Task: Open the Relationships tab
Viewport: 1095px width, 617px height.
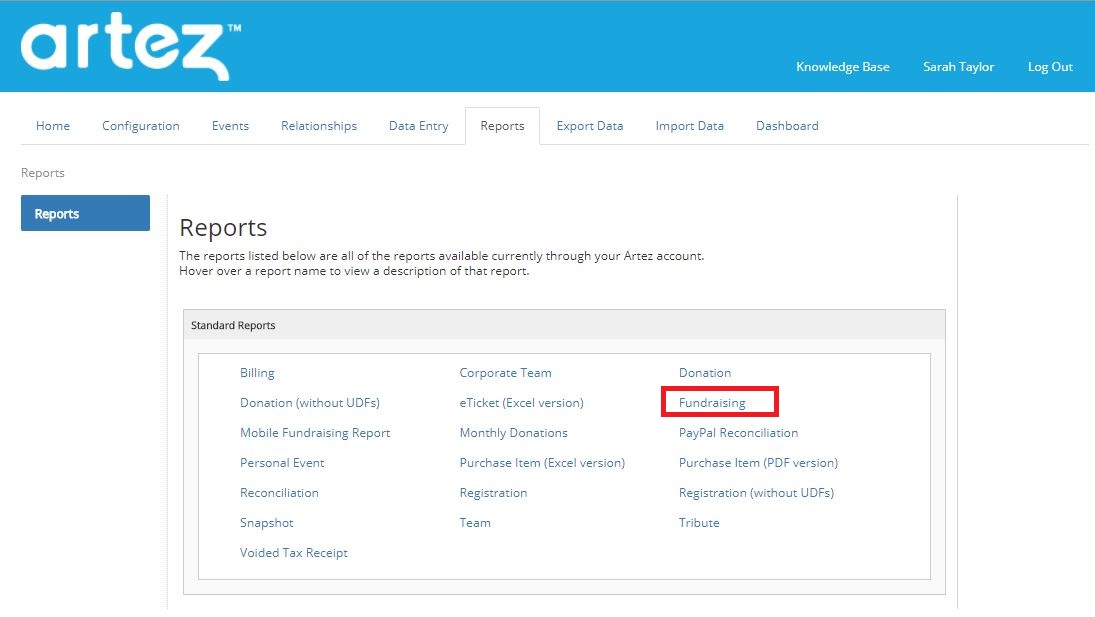Action: click(x=318, y=126)
